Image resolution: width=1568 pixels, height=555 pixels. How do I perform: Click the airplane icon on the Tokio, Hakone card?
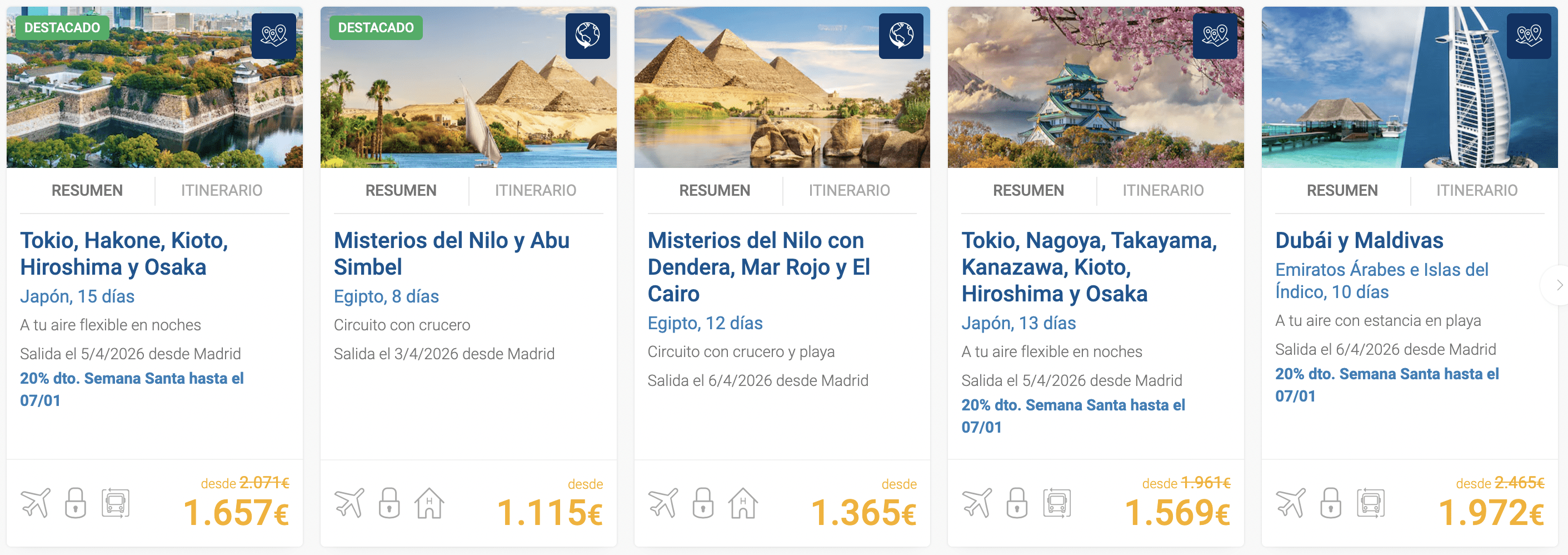(x=36, y=503)
